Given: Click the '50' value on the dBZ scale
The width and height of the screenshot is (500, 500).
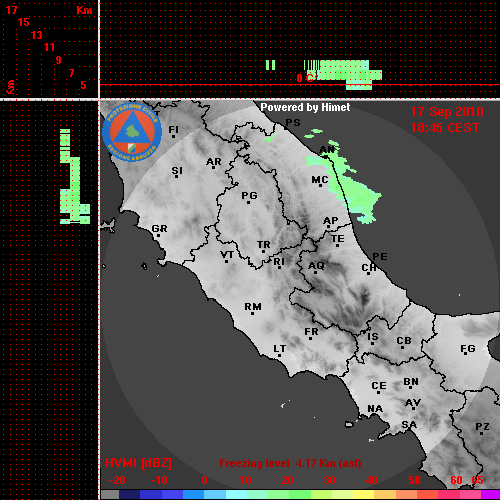Looking at the screenshot, I should click(414, 480).
